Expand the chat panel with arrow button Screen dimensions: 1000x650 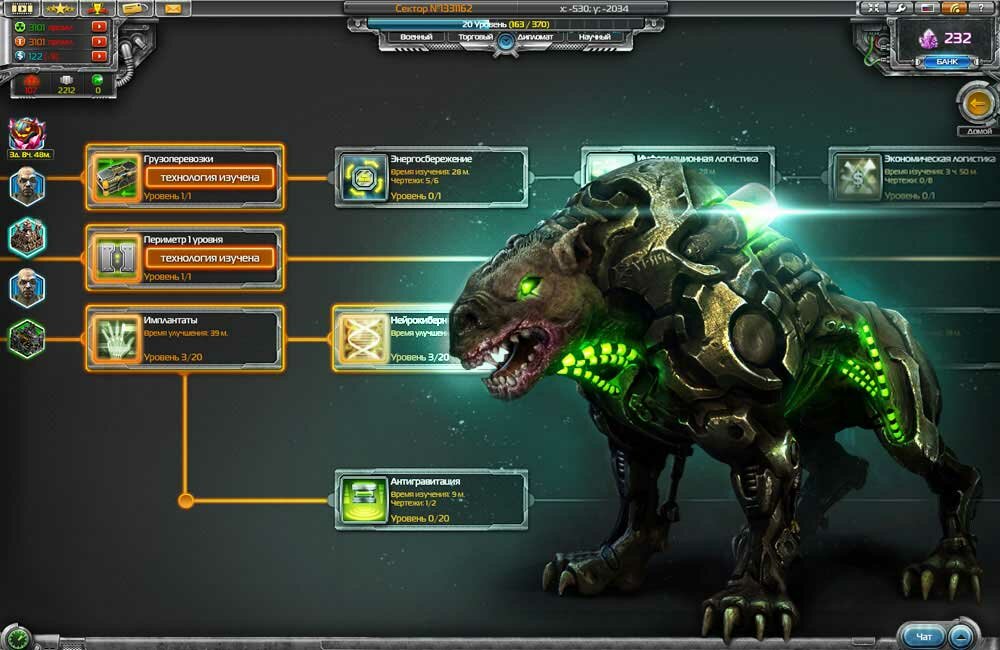(x=961, y=635)
